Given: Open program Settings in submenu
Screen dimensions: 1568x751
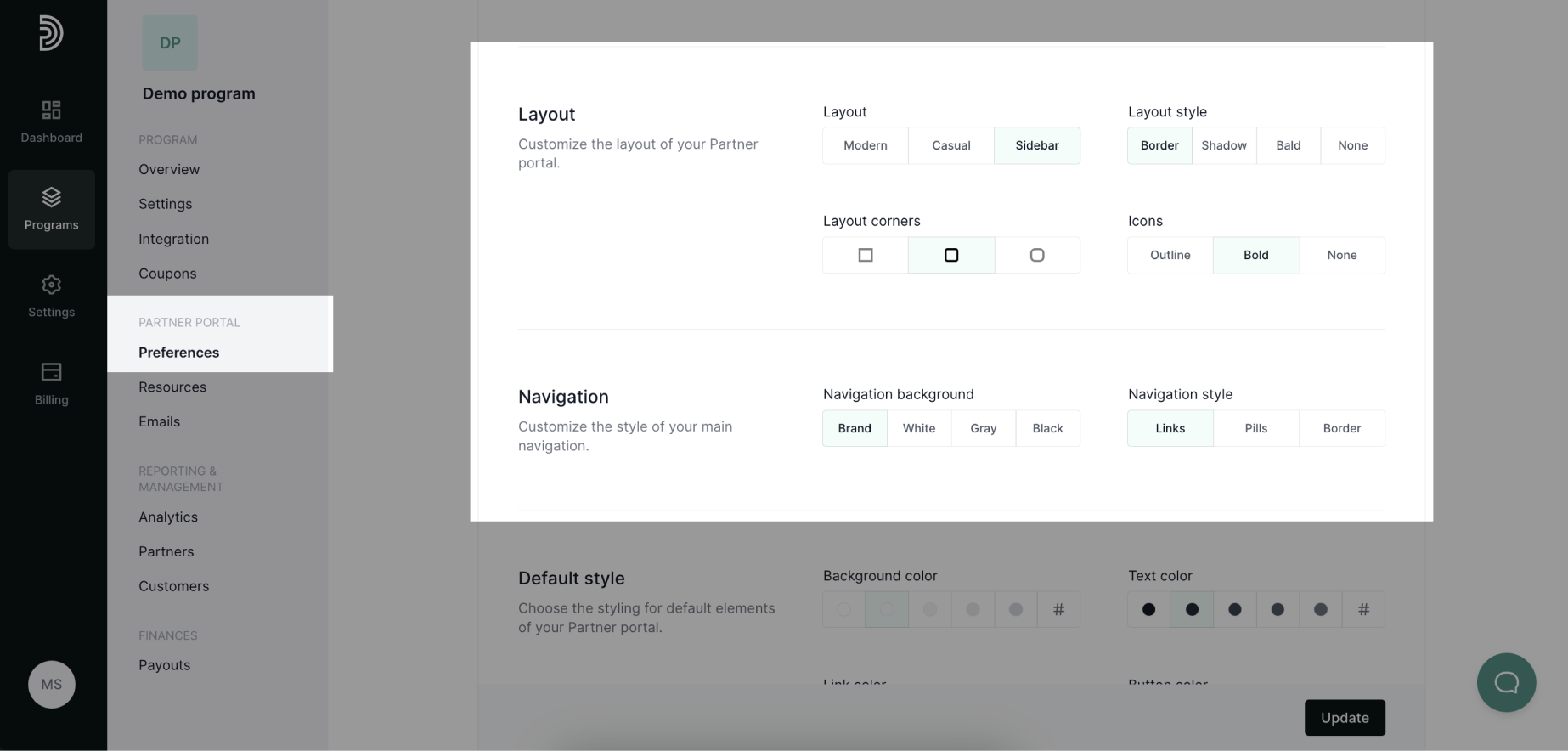Looking at the screenshot, I should 165,204.
